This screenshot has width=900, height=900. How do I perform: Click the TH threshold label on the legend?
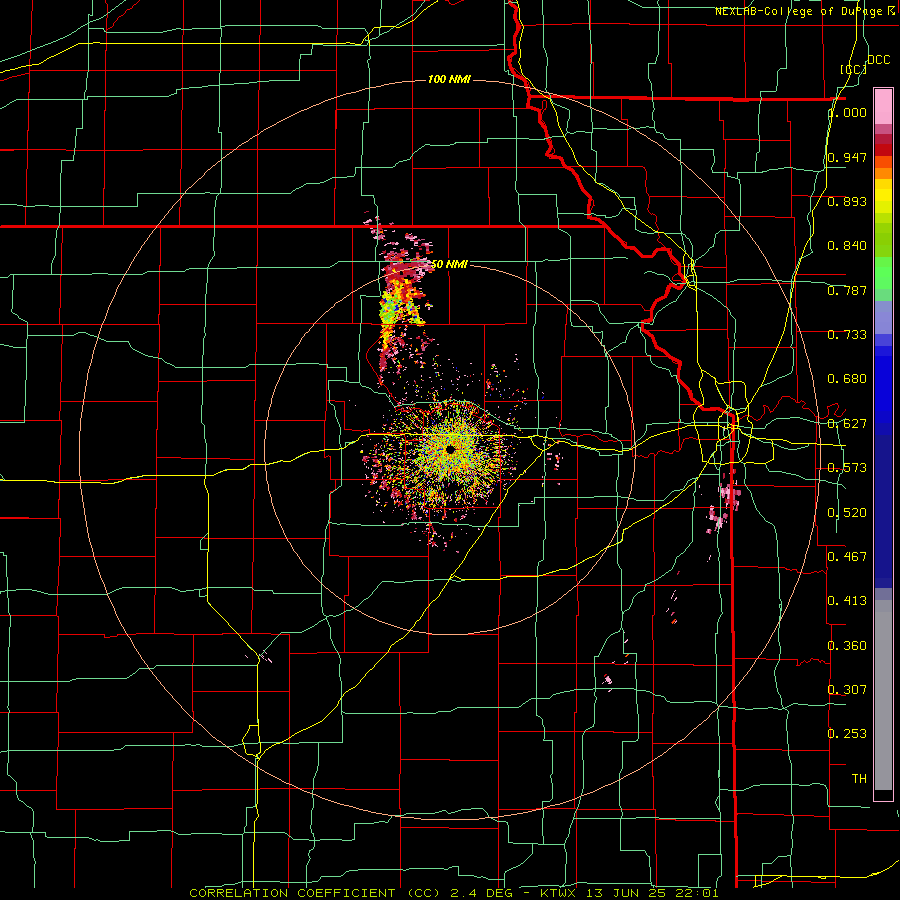[859, 779]
